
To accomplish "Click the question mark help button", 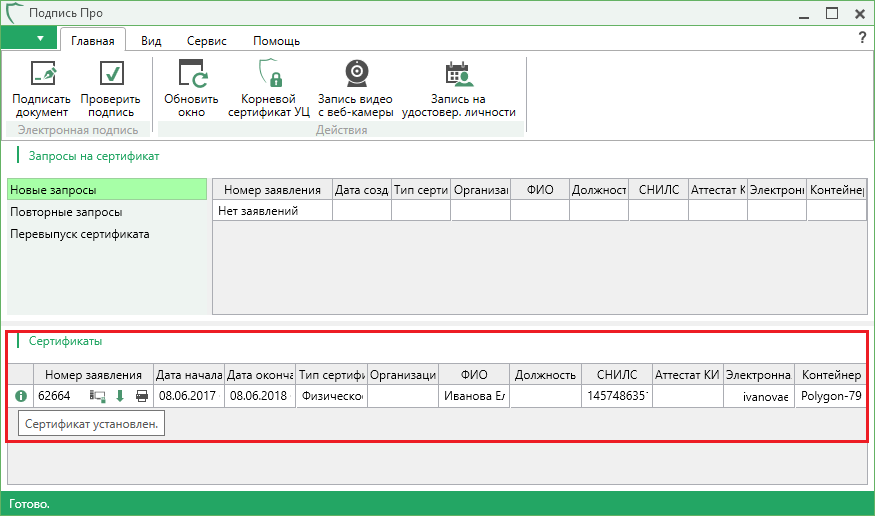I will coord(862,38).
